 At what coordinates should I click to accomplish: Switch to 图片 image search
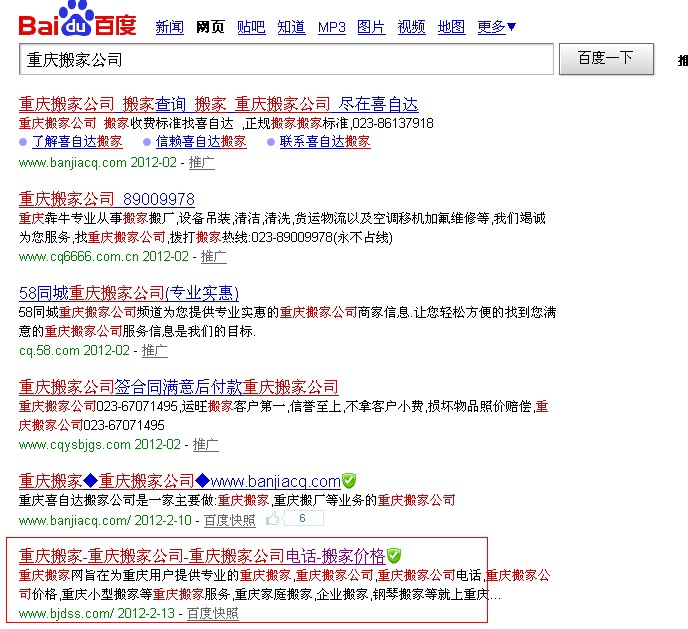371,27
